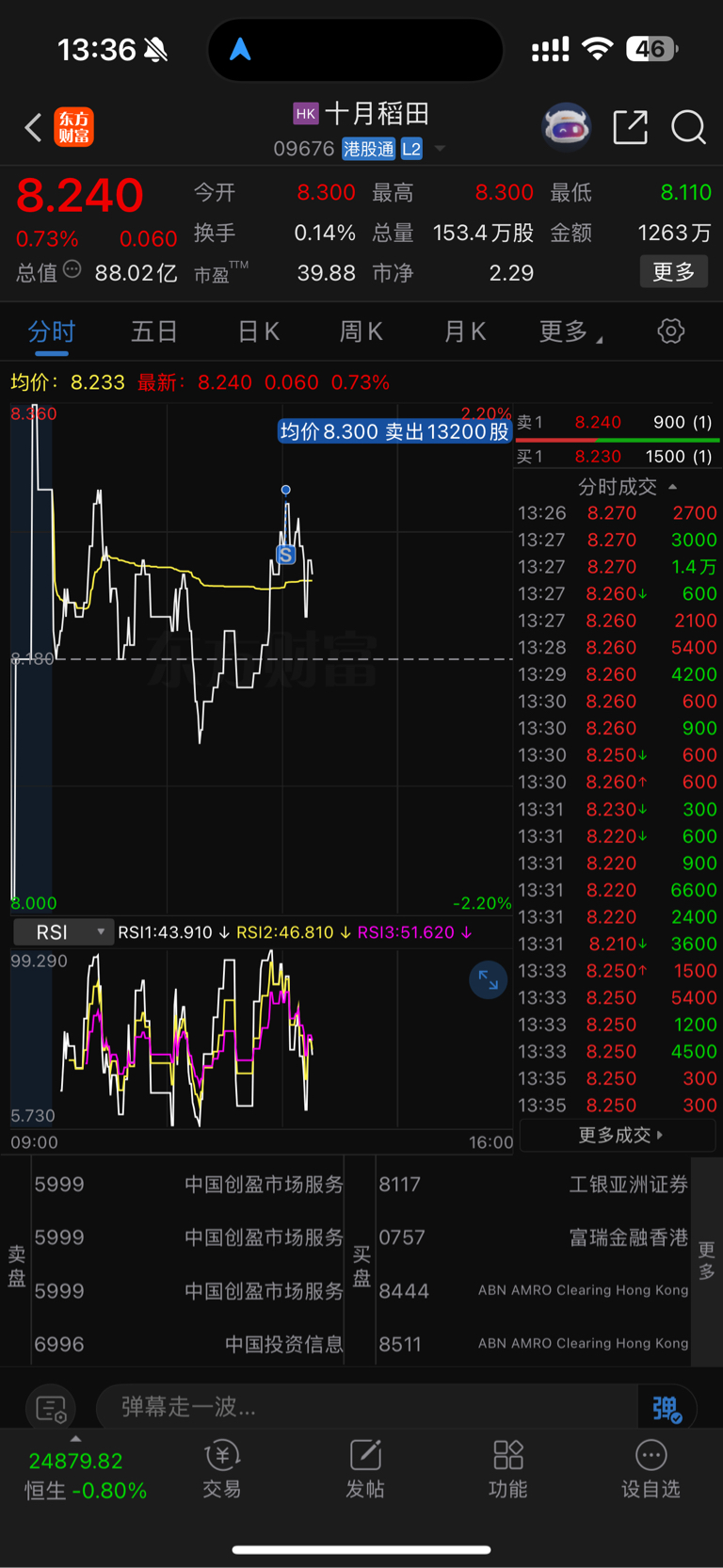
Task: Open the danmaku list settings icon
Action: (51, 1409)
